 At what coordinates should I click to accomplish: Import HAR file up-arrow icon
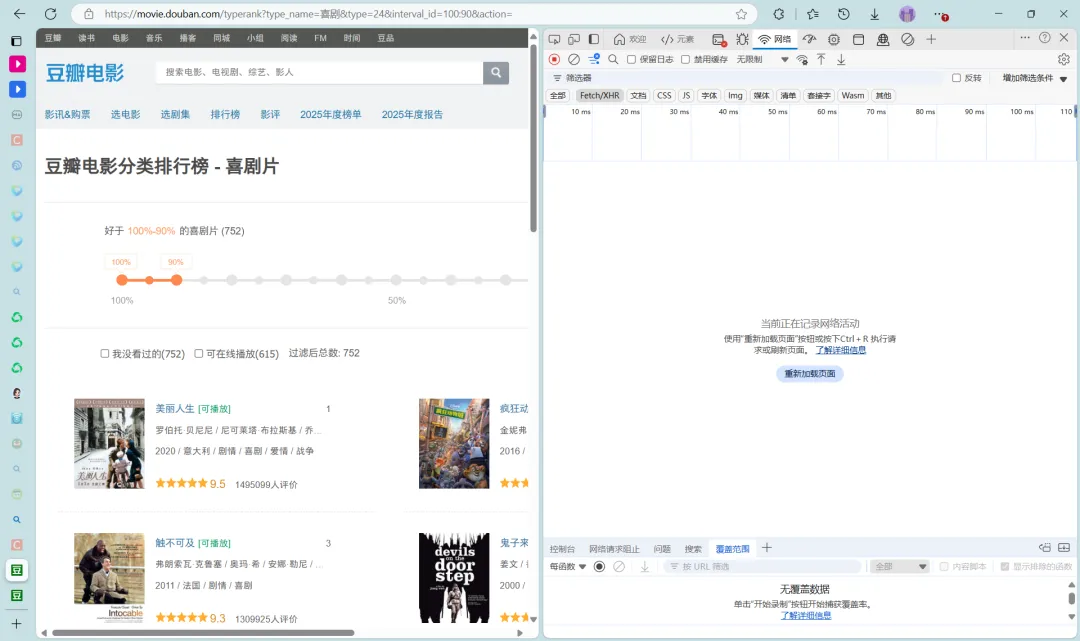tap(821, 59)
